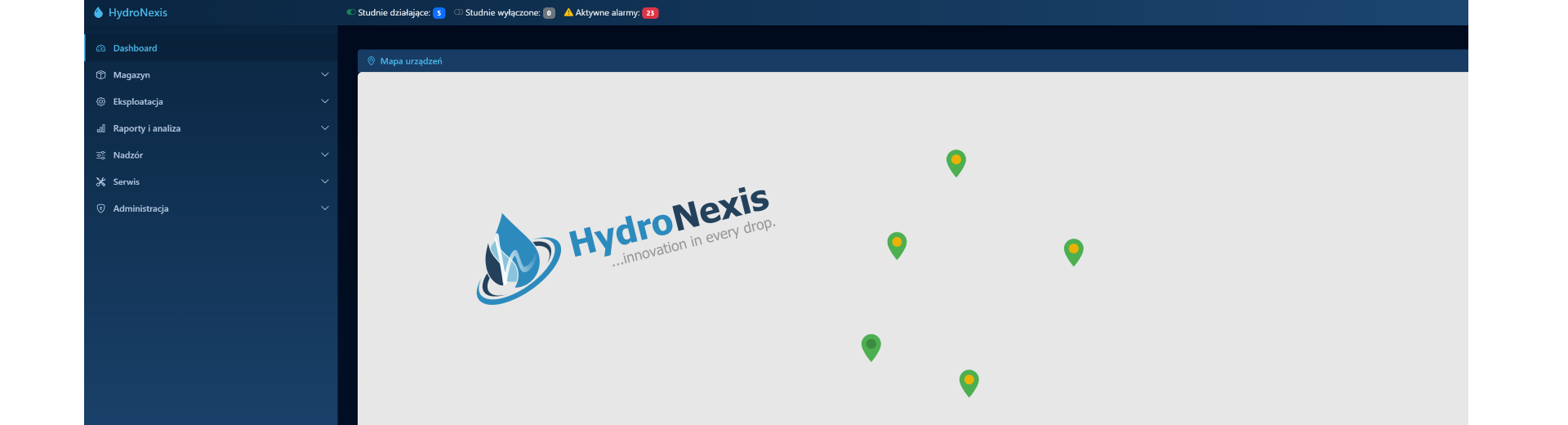Expand the Raporty i analiza chevron
The height and width of the screenshot is (425, 1568).
[325, 128]
